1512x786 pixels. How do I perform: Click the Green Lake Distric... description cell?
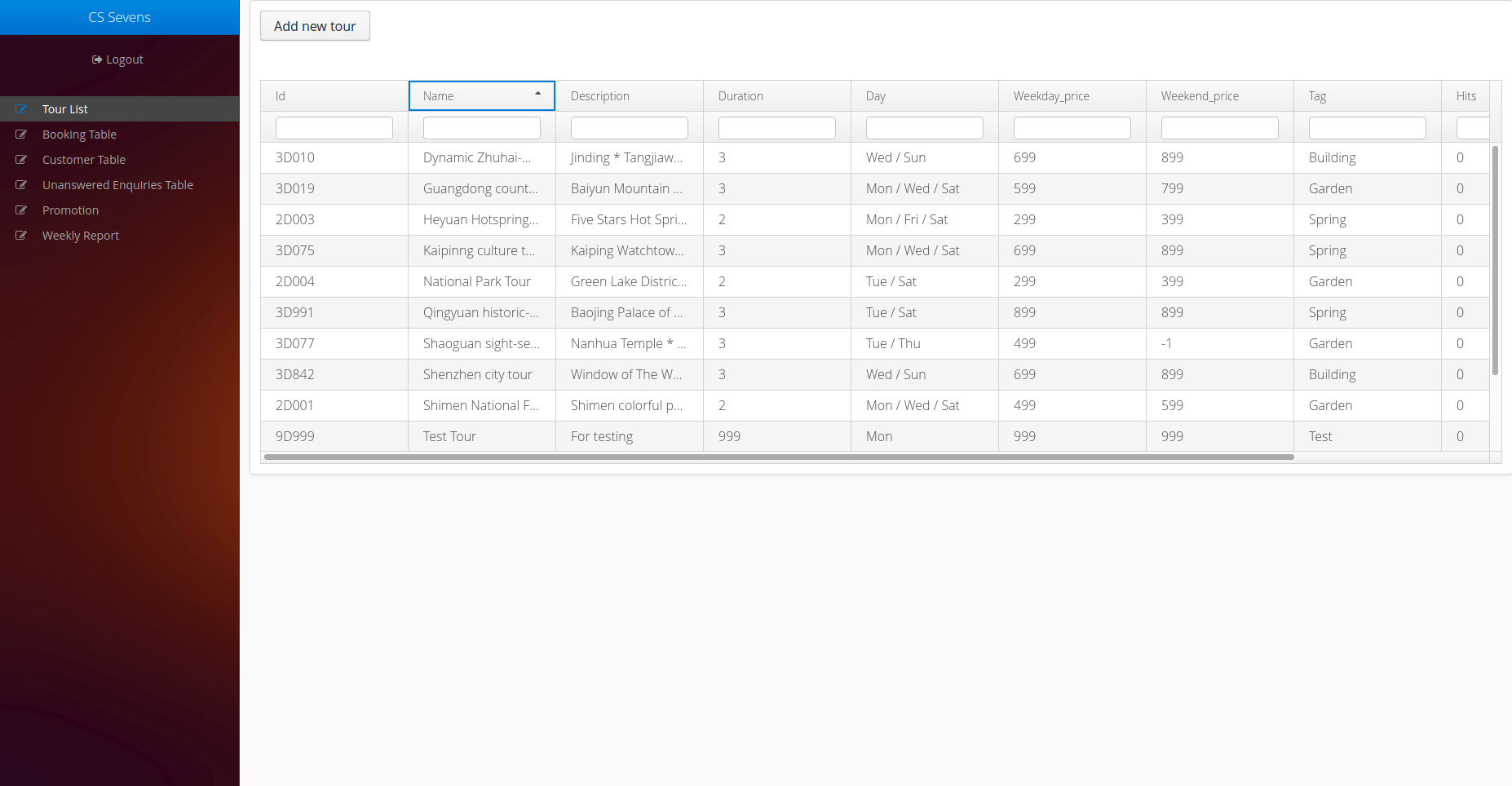click(630, 282)
